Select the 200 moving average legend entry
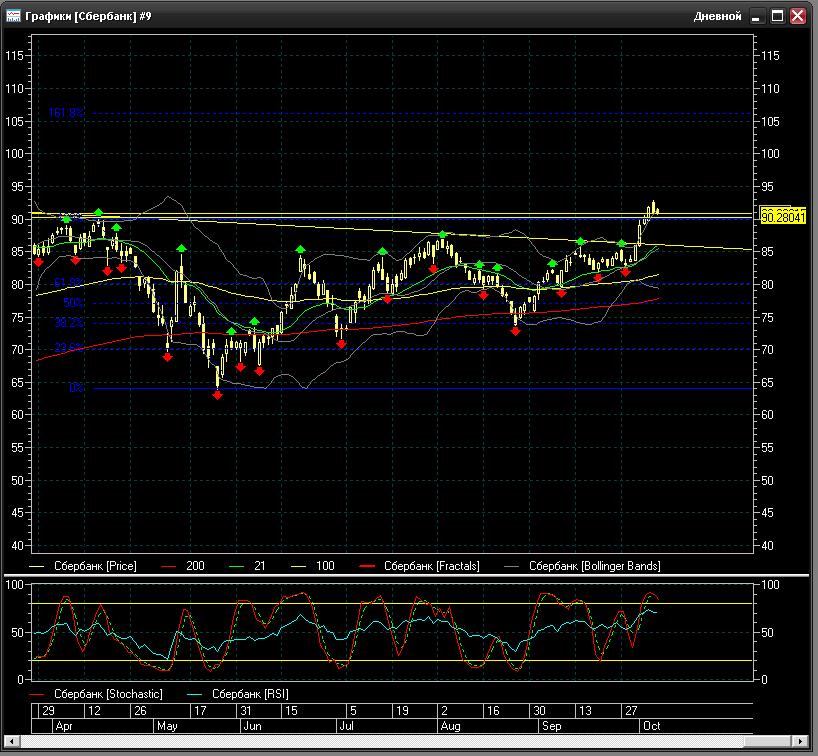 183,566
